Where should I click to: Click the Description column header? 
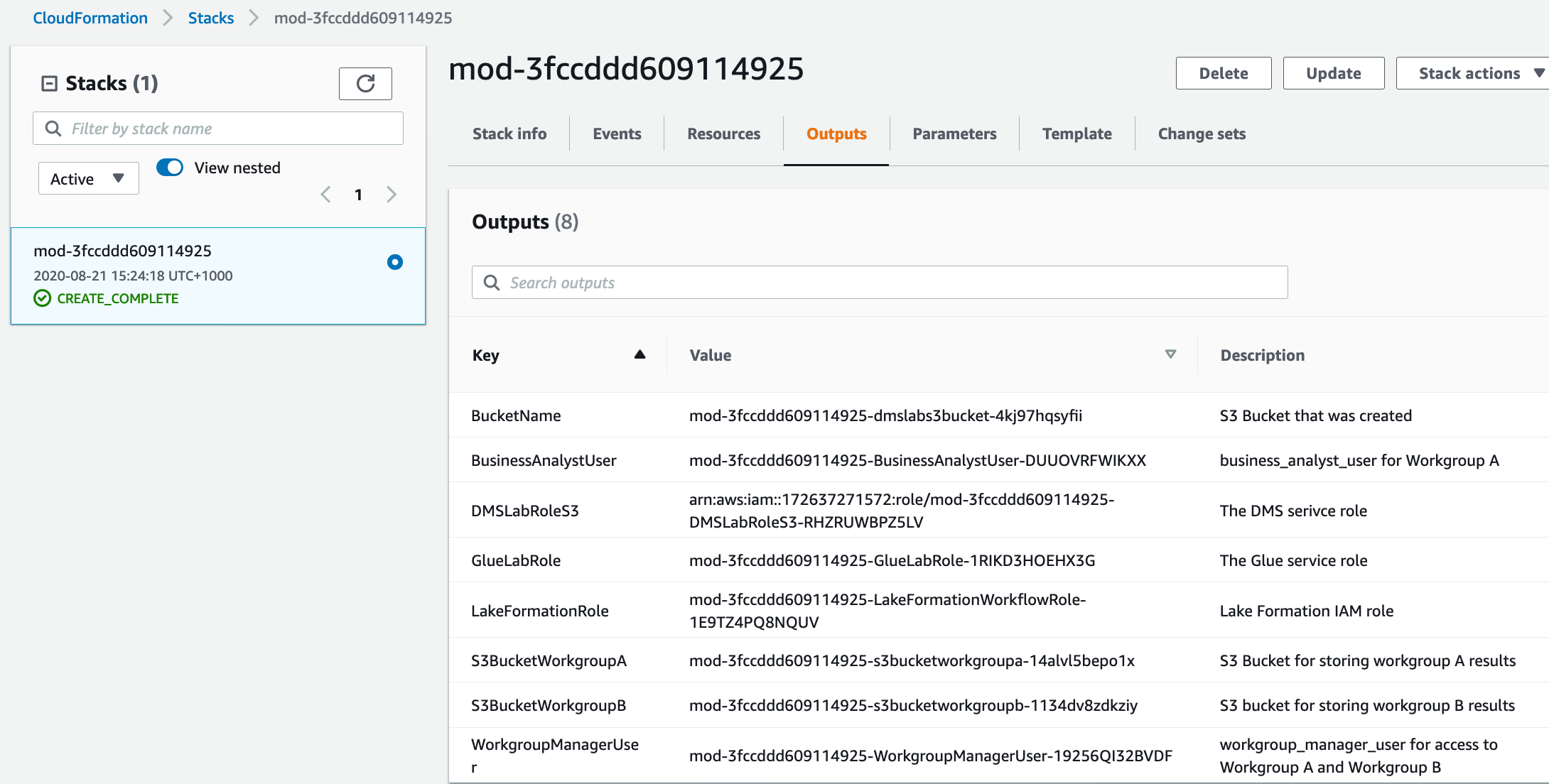tap(1263, 355)
